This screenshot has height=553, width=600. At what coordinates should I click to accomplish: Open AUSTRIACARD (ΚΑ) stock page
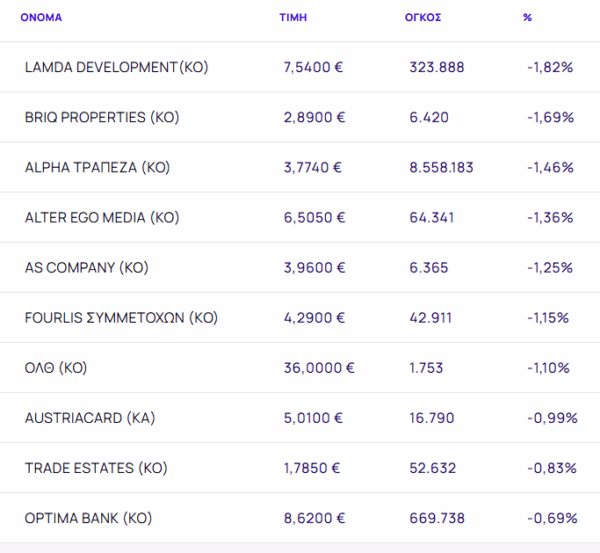(90, 417)
